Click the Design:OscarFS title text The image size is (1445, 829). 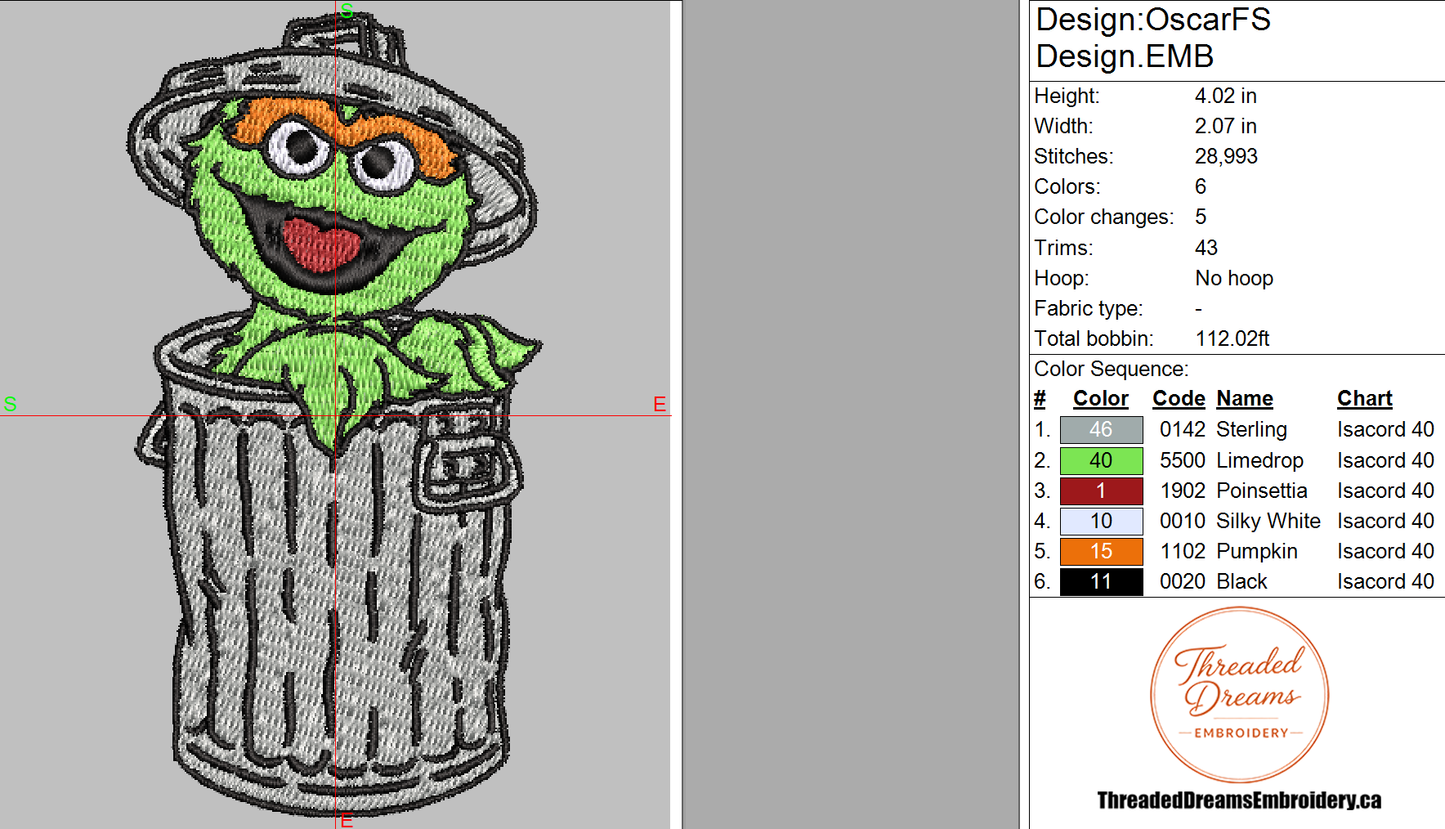click(1153, 19)
